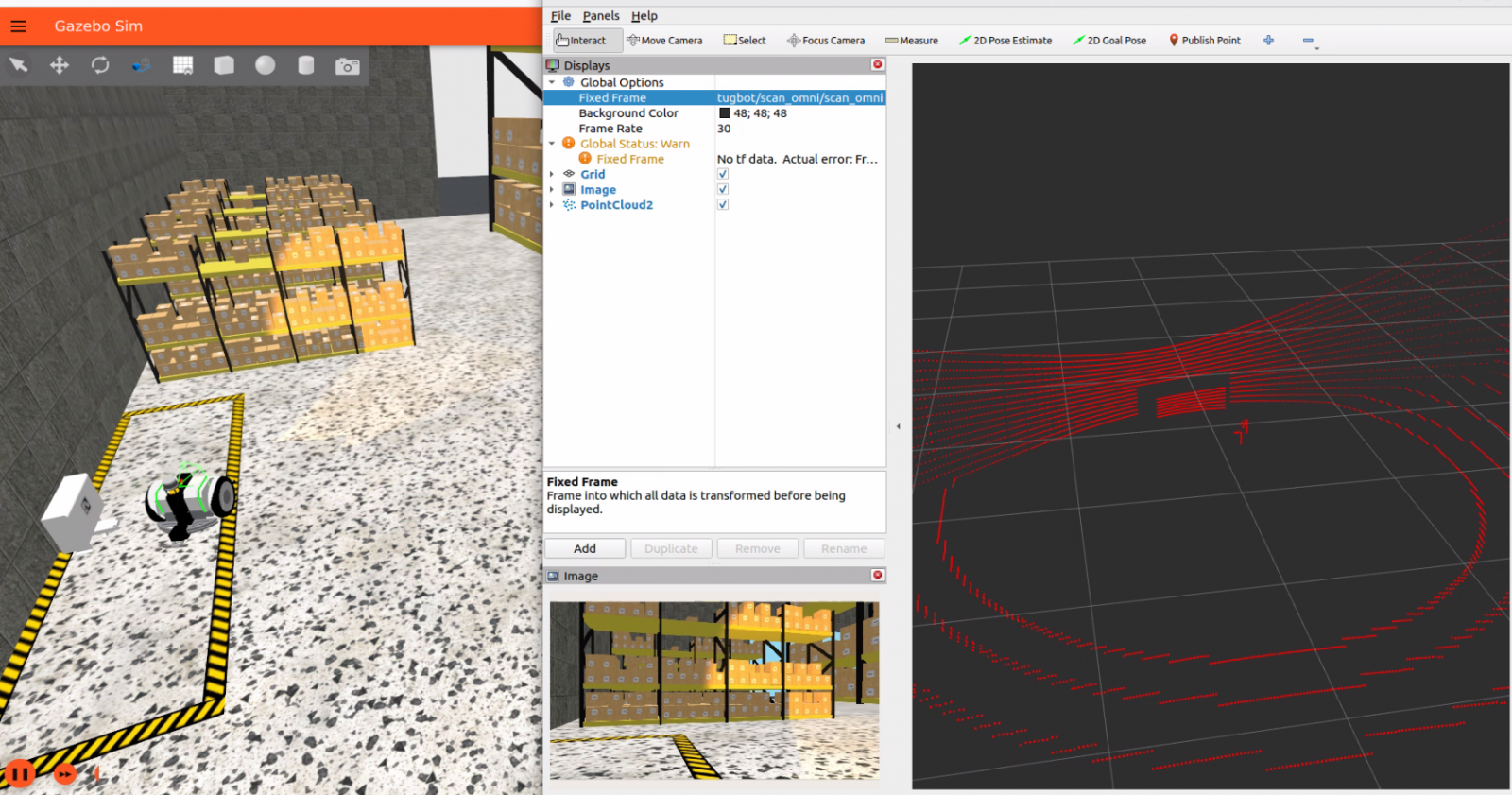Insert a box shape in Gazebo
Screen dimensions: 1512x795
(224, 65)
